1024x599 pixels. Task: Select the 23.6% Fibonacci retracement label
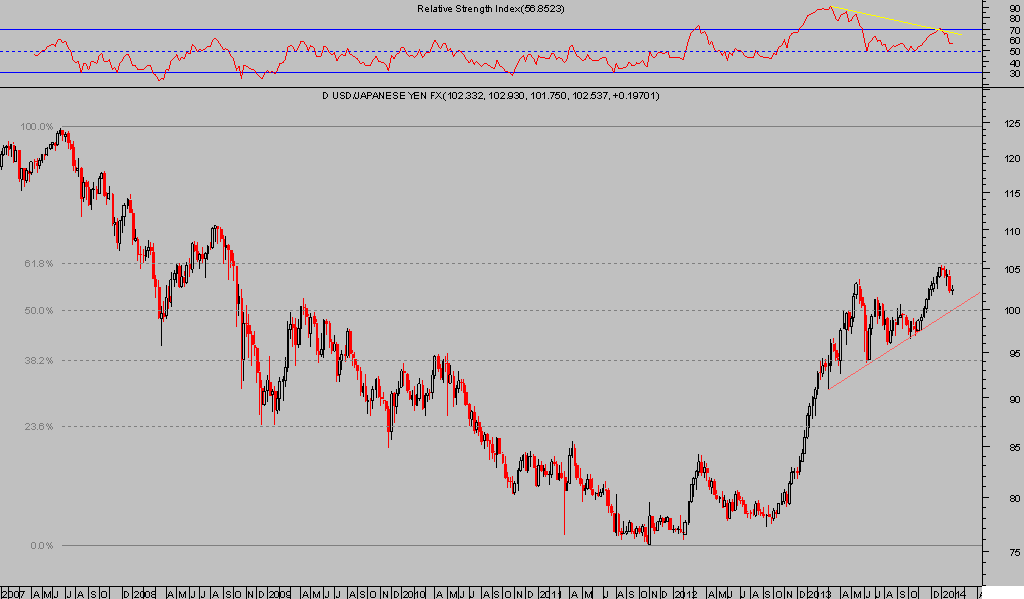[x=36, y=427]
